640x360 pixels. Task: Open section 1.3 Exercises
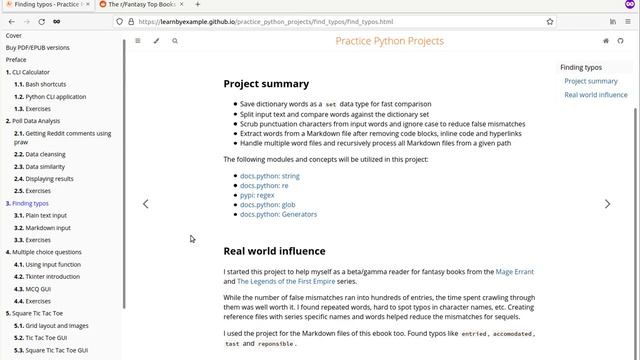pos(32,109)
